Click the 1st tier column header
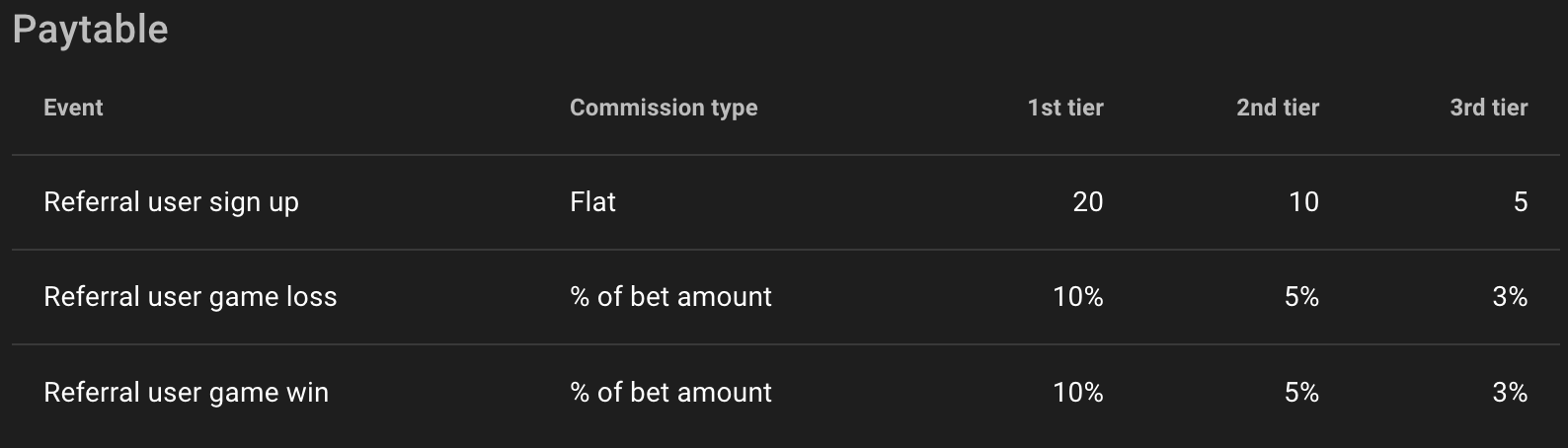 click(x=1065, y=108)
